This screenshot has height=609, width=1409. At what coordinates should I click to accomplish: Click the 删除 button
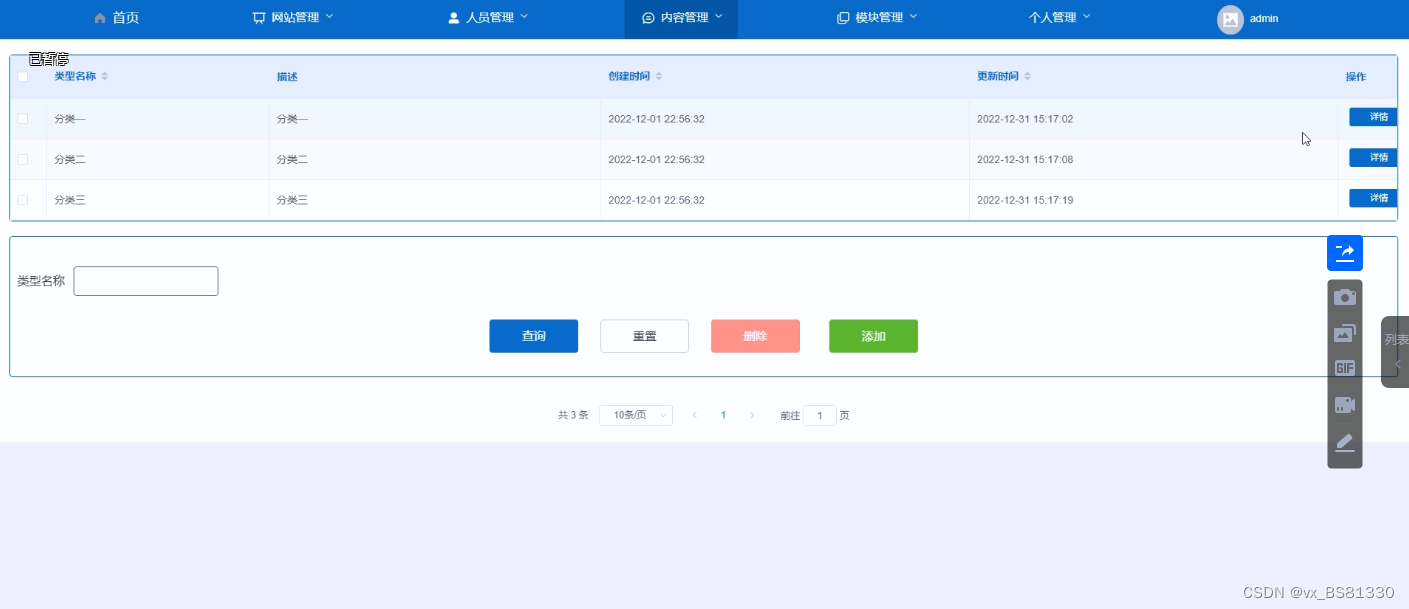pyautogui.click(x=755, y=336)
